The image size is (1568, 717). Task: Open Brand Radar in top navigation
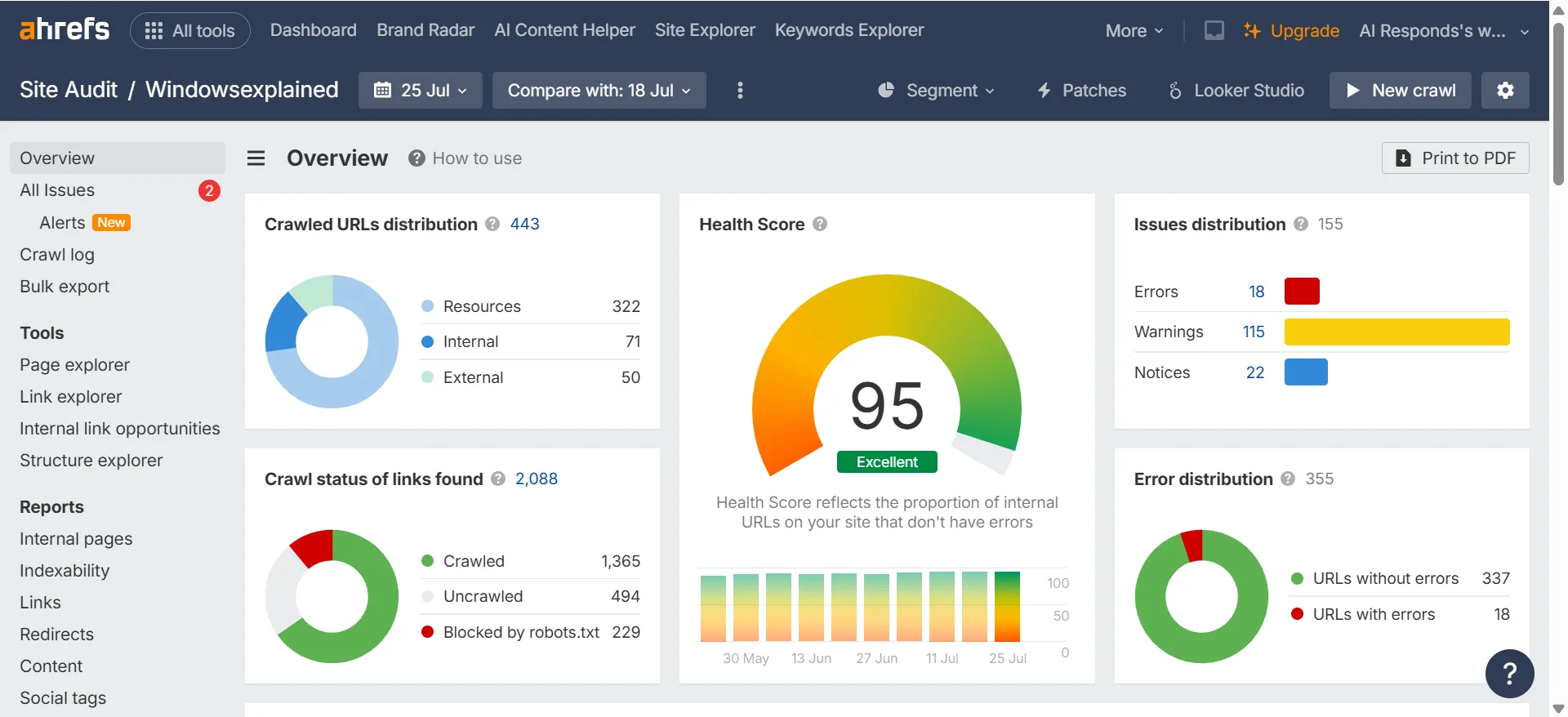[x=425, y=30]
